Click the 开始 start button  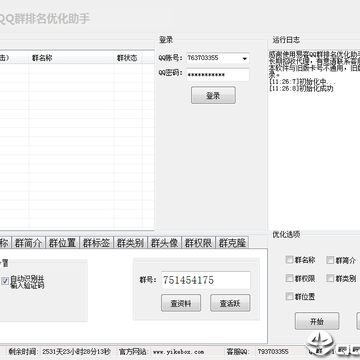317,321
